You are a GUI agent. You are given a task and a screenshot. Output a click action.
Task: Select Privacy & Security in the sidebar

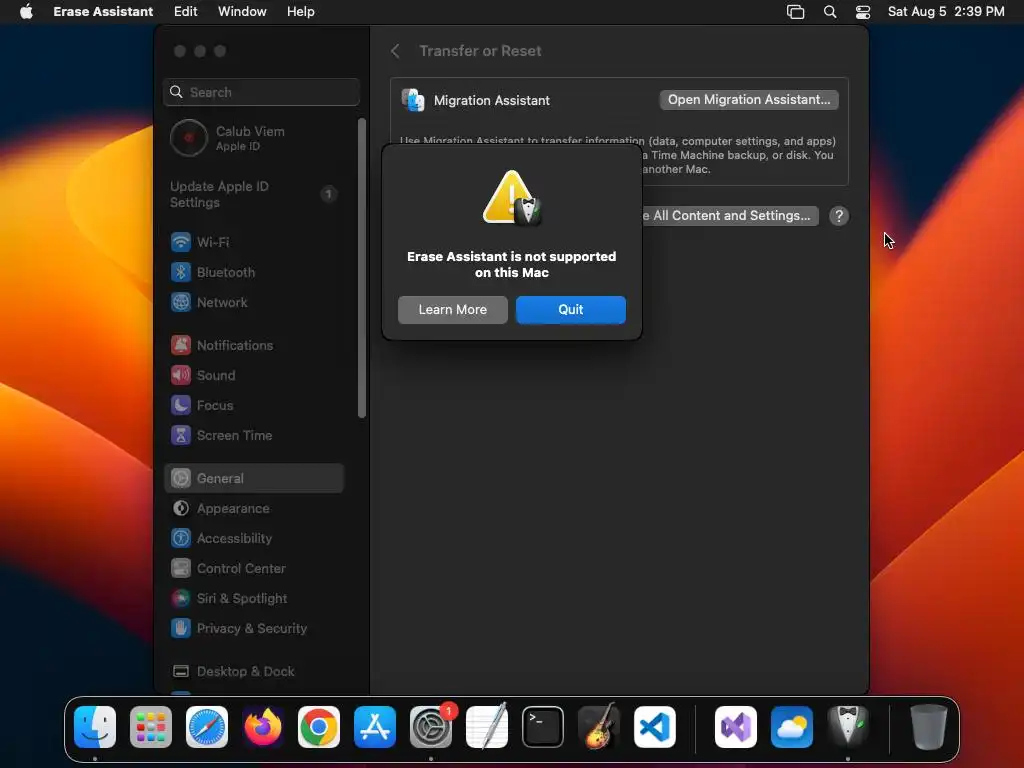[255, 628]
